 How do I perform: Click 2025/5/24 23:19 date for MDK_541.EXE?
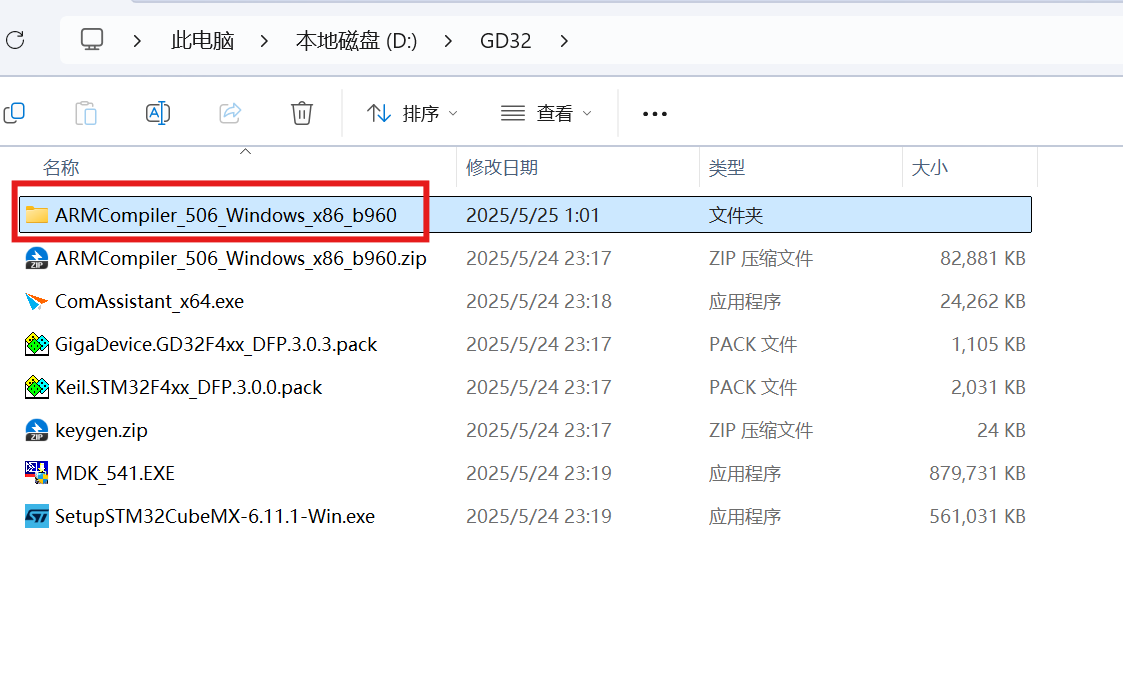pos(539,473)
